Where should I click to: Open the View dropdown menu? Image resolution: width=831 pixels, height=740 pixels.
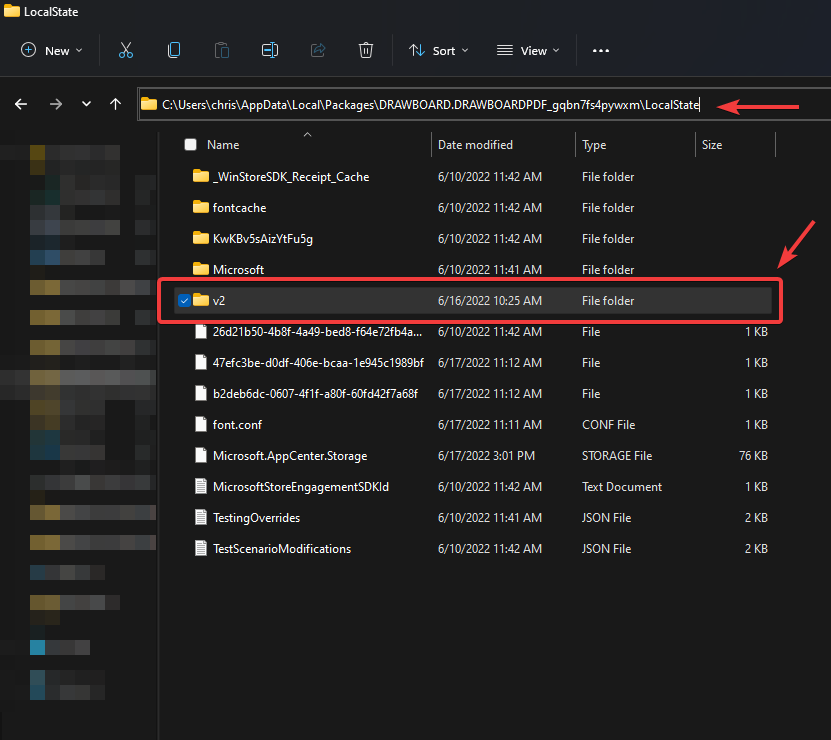click(528, 50)
